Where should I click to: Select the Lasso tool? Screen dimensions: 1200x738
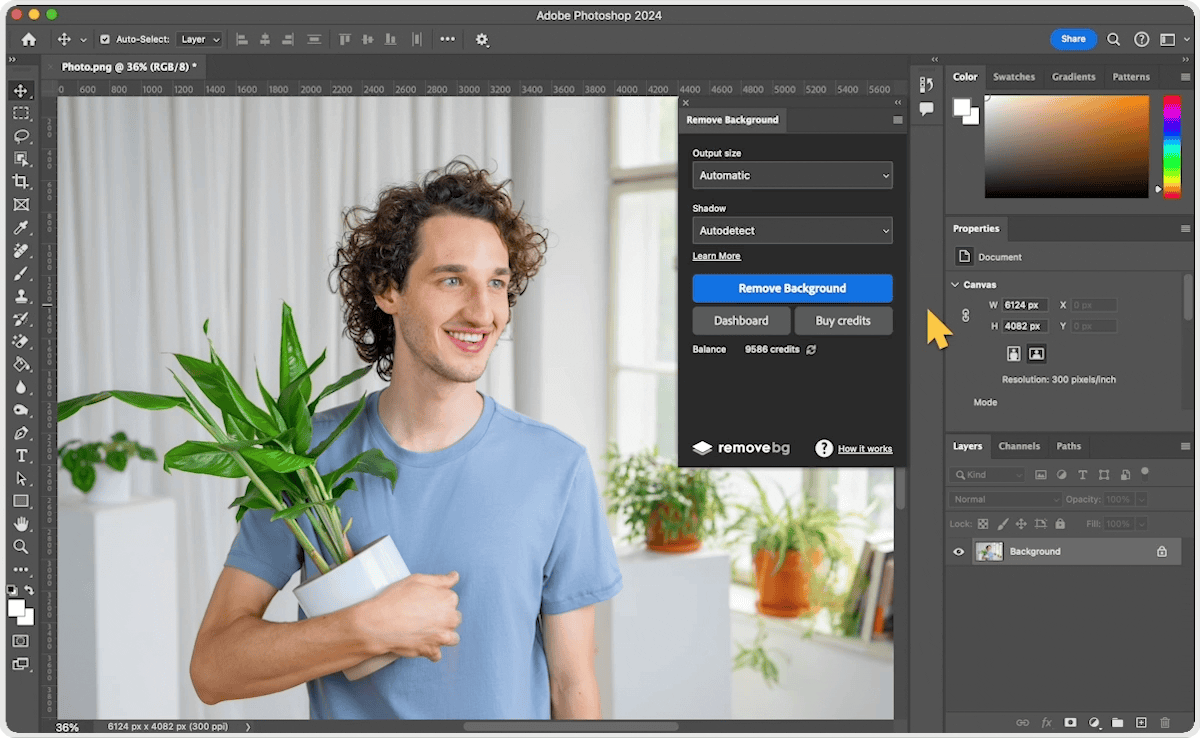click(x=22, y=135)
